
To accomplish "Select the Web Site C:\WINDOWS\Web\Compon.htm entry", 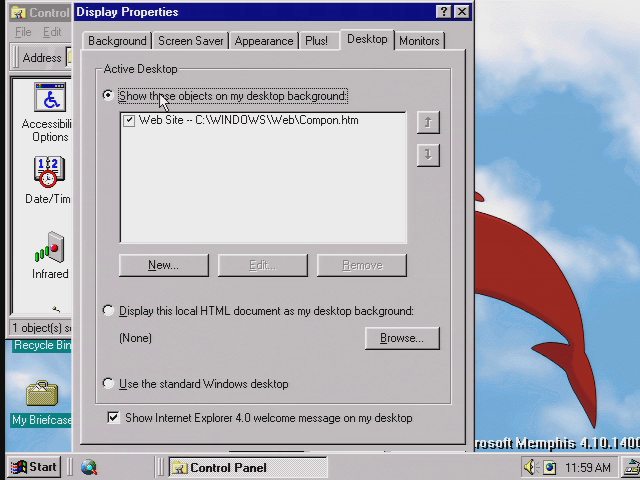I will [x=248, y=120].
